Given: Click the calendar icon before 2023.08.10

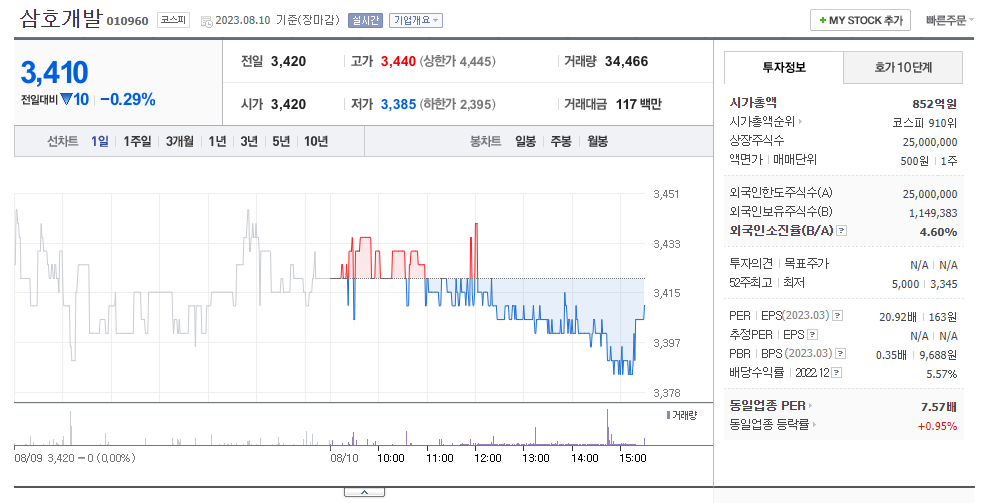Looking at the screenshot, I should (206, 21).
